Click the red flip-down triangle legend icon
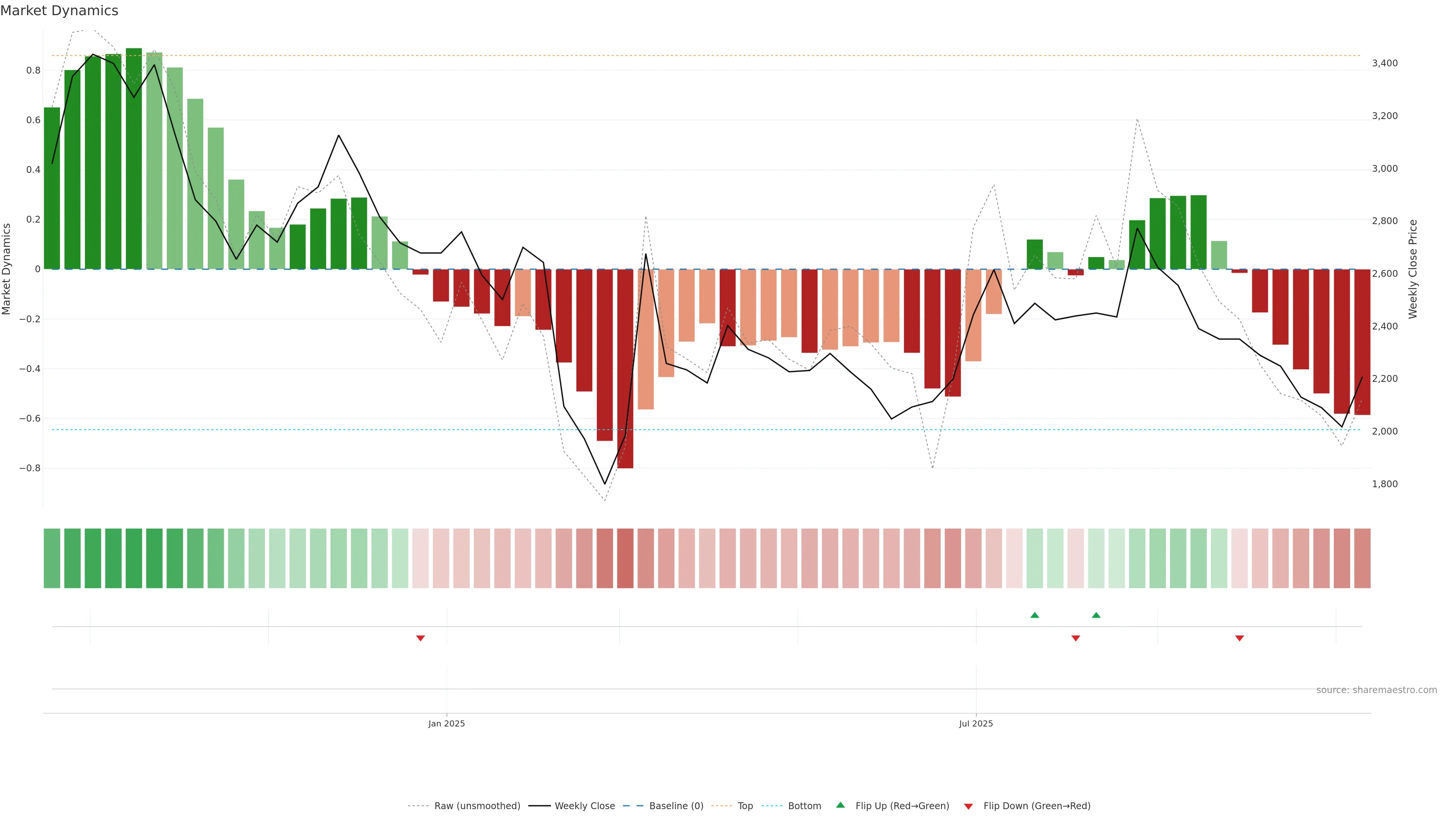 [968, 806]
